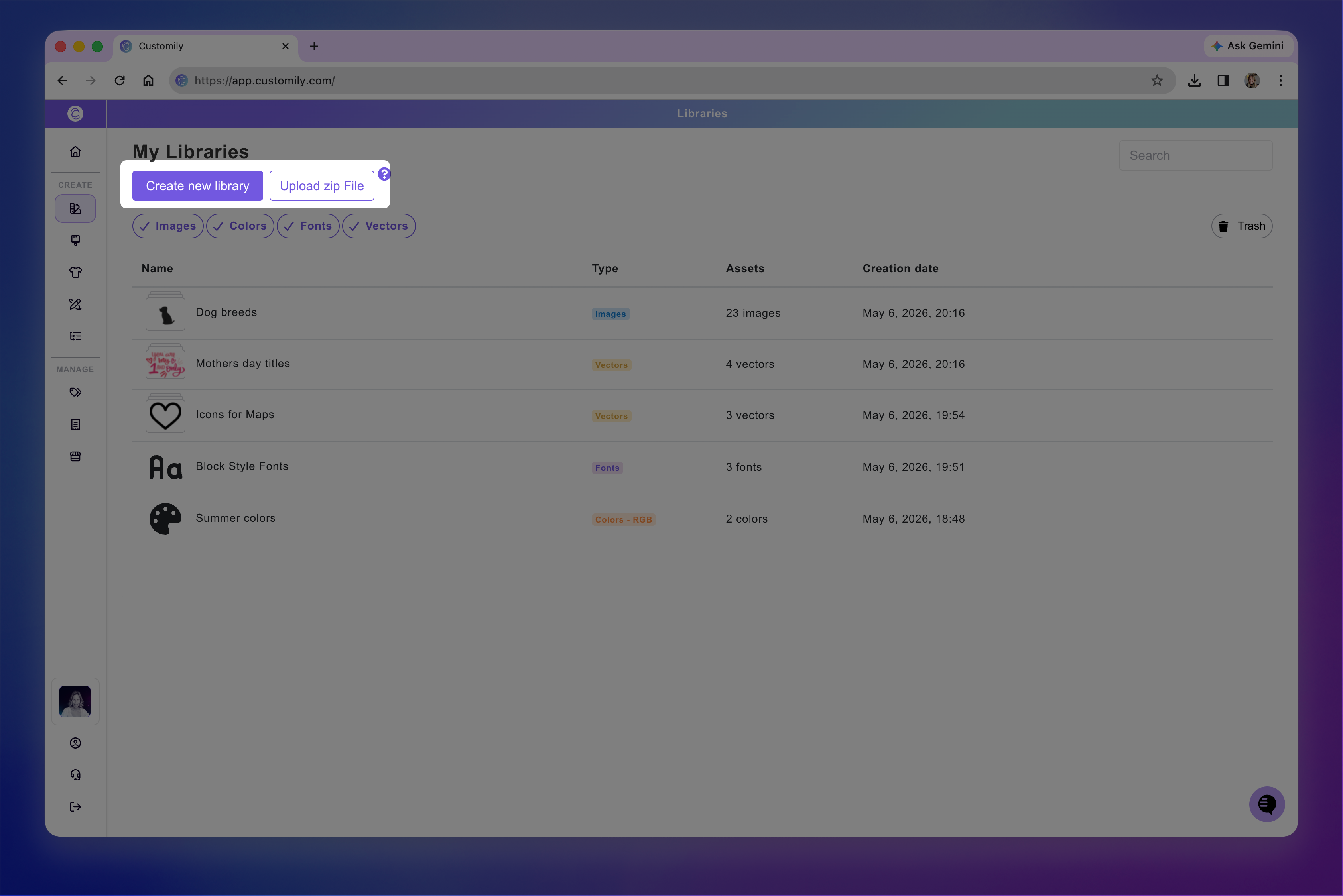Toggle the Images filter chip

point(167,226)
